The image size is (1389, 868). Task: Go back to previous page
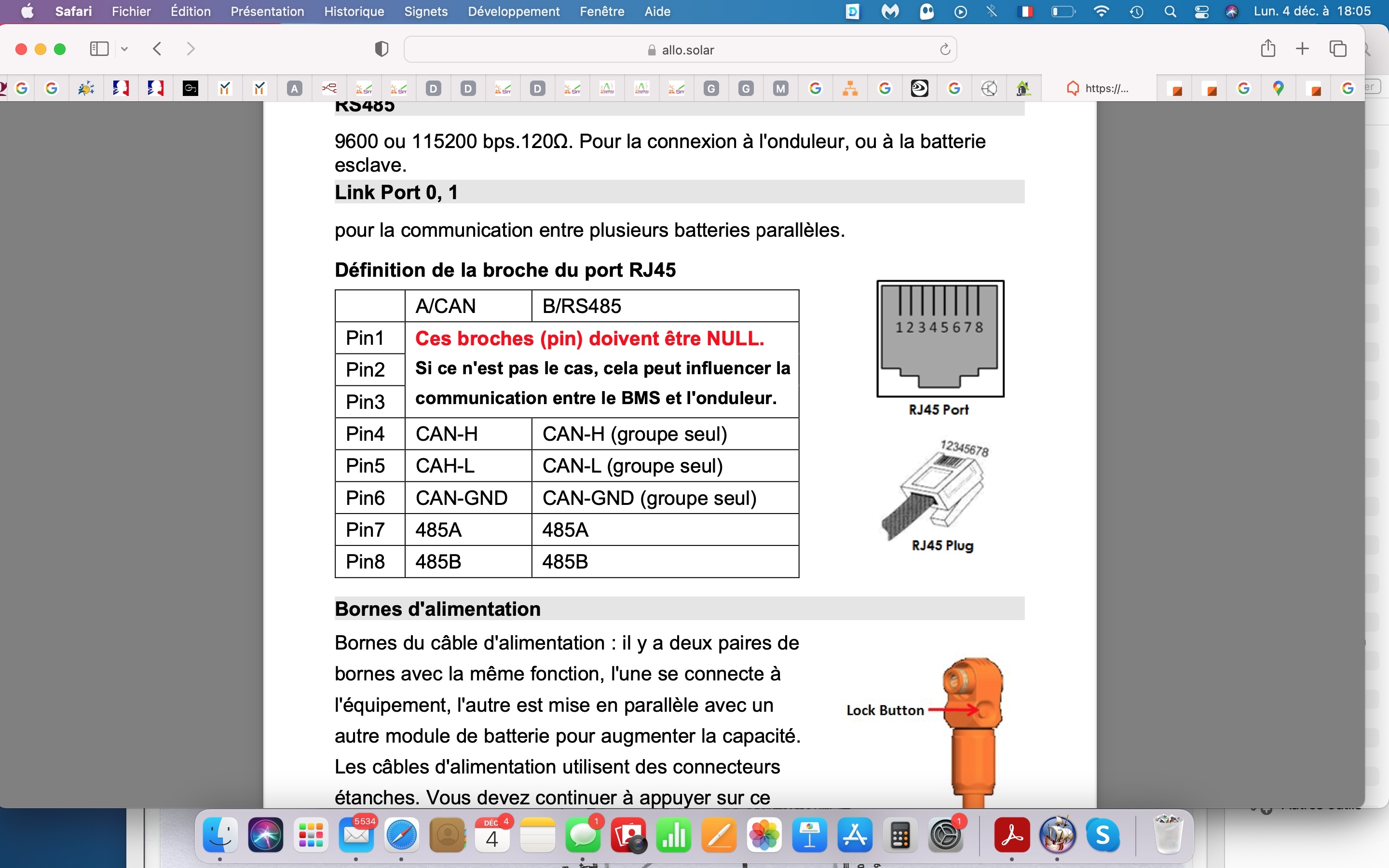coord(158,49)
